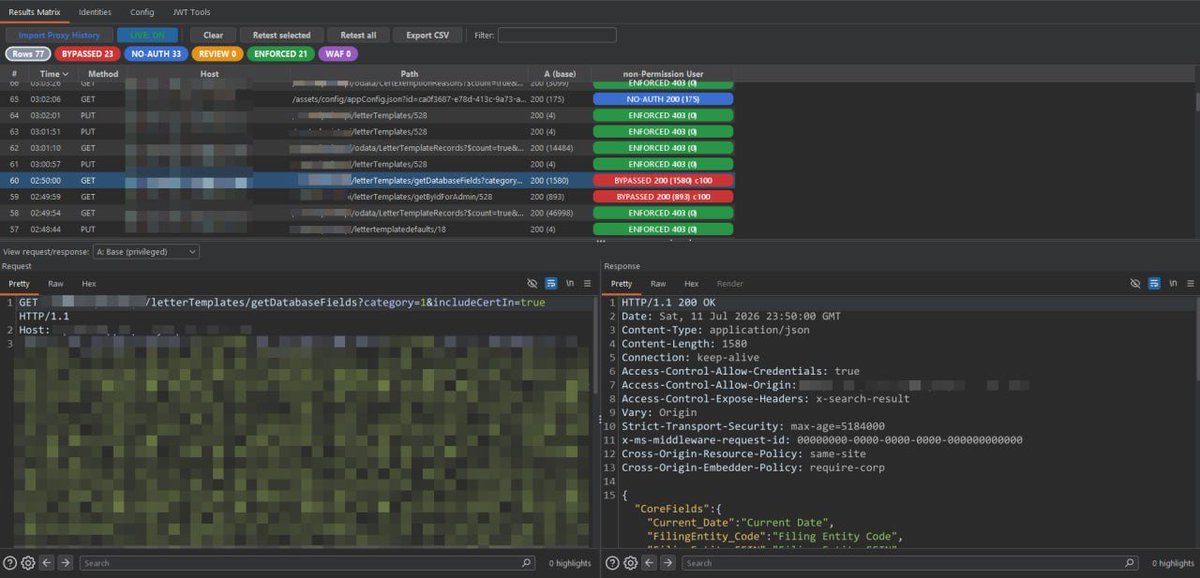
Task: Open the View request/response dropdown
Action: click(146, 252)
